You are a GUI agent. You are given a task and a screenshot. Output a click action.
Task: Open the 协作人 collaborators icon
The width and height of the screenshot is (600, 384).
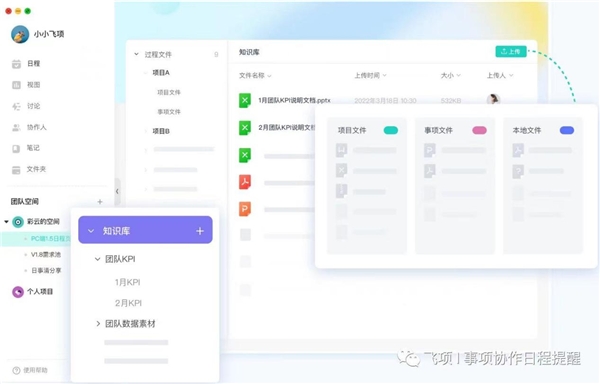[16, 127]
